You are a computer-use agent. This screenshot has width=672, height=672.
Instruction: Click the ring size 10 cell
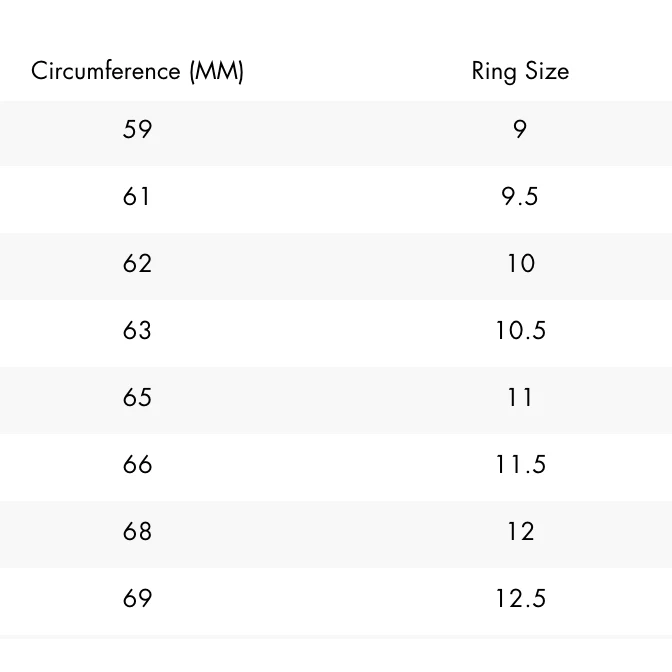tap(520, 264)
